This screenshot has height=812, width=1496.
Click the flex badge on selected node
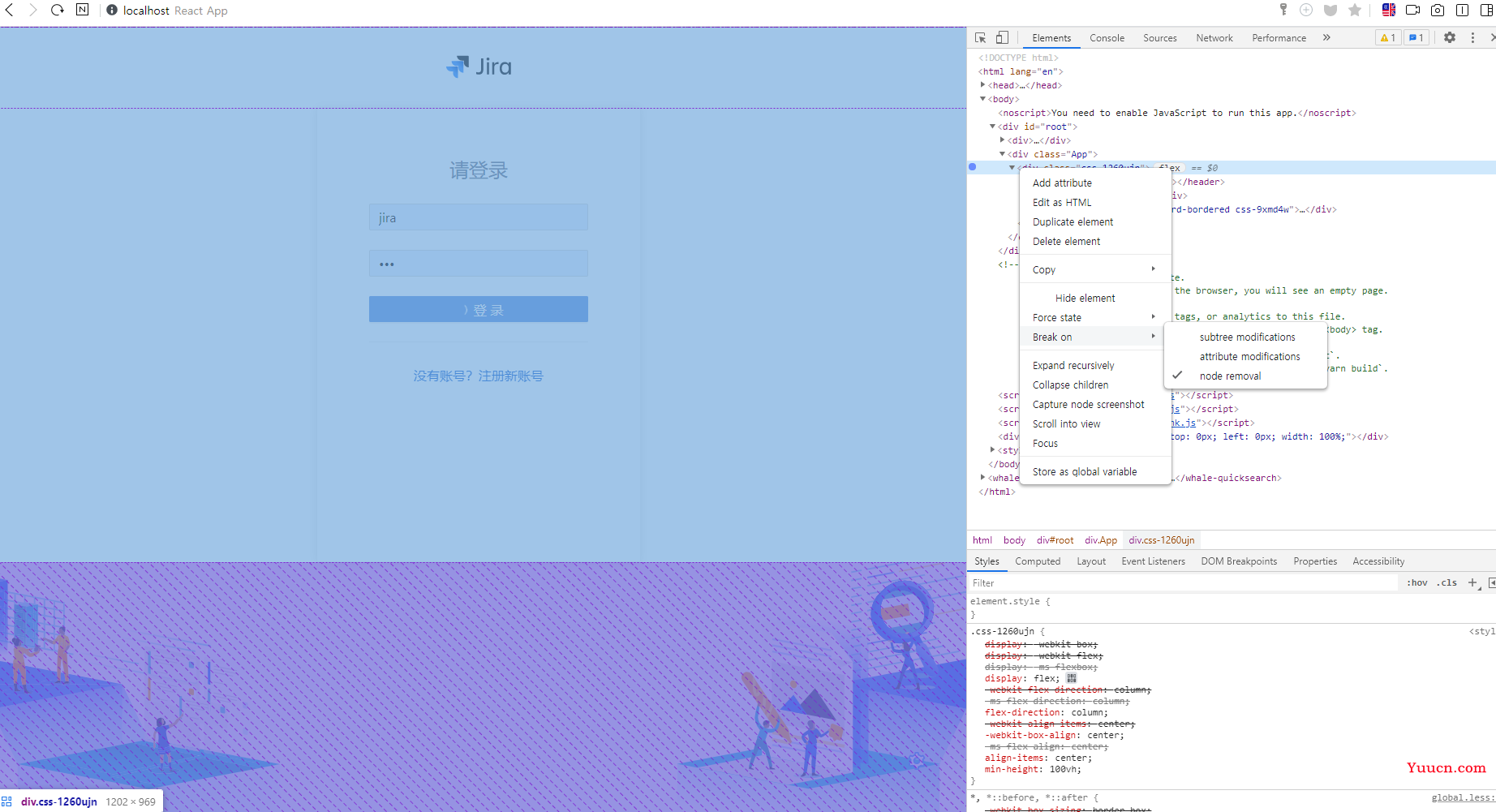pos(1170,167)
